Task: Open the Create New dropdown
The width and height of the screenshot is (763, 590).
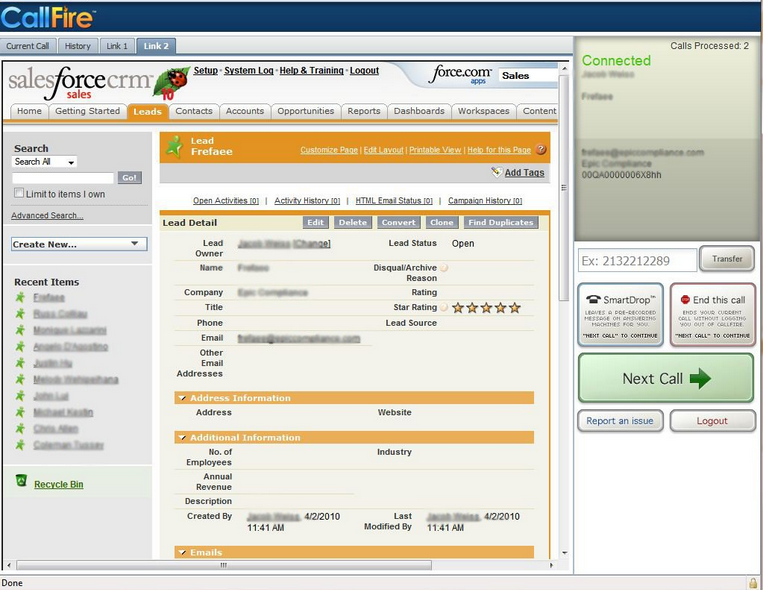Action: tap(79, 244)
